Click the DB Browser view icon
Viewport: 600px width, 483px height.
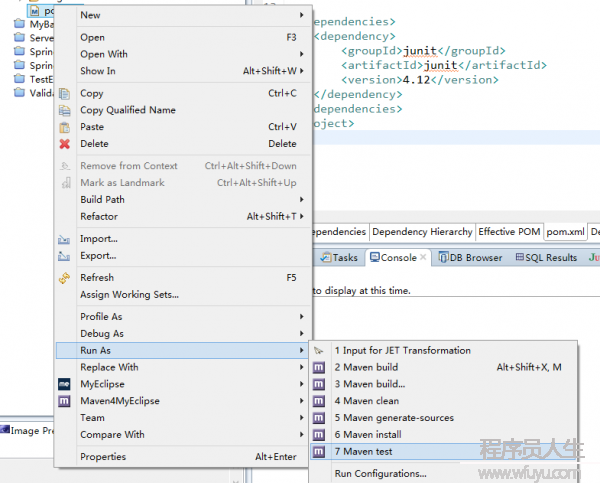443,257
